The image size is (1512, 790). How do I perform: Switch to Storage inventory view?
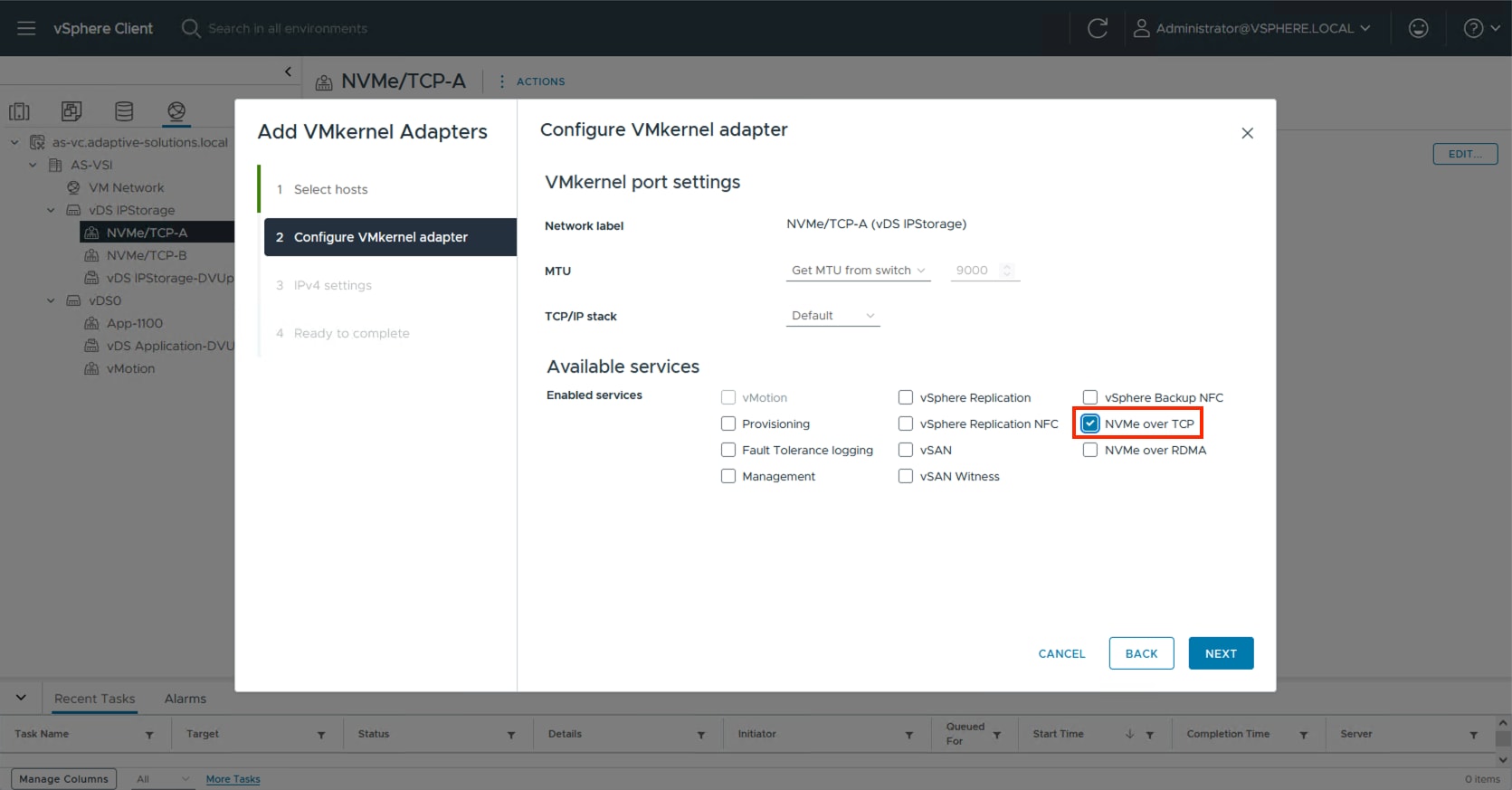click(x=124, y=111)
